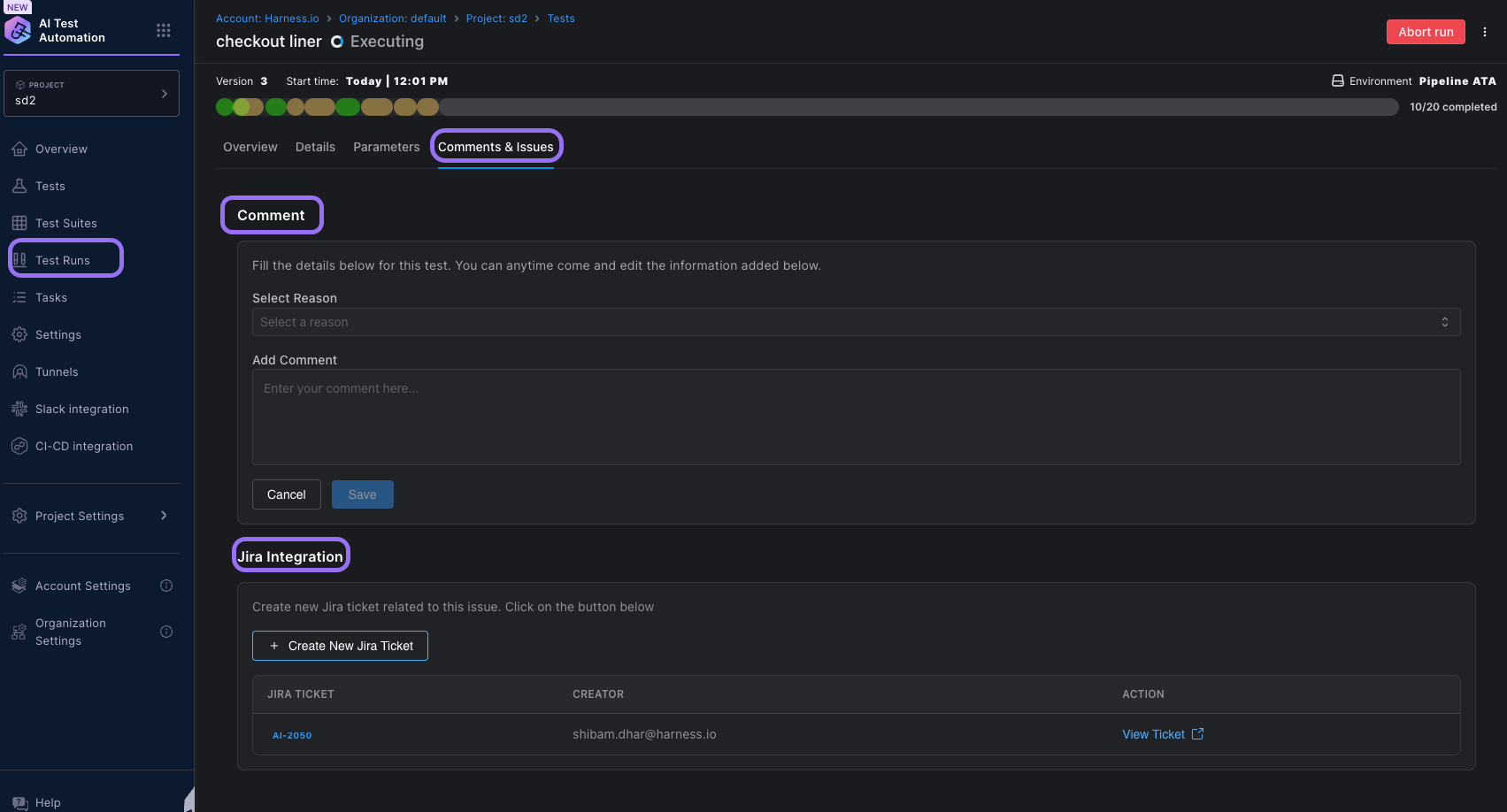Expand Project Settings chevron
1507x812 pixels.
pos(164,516)
